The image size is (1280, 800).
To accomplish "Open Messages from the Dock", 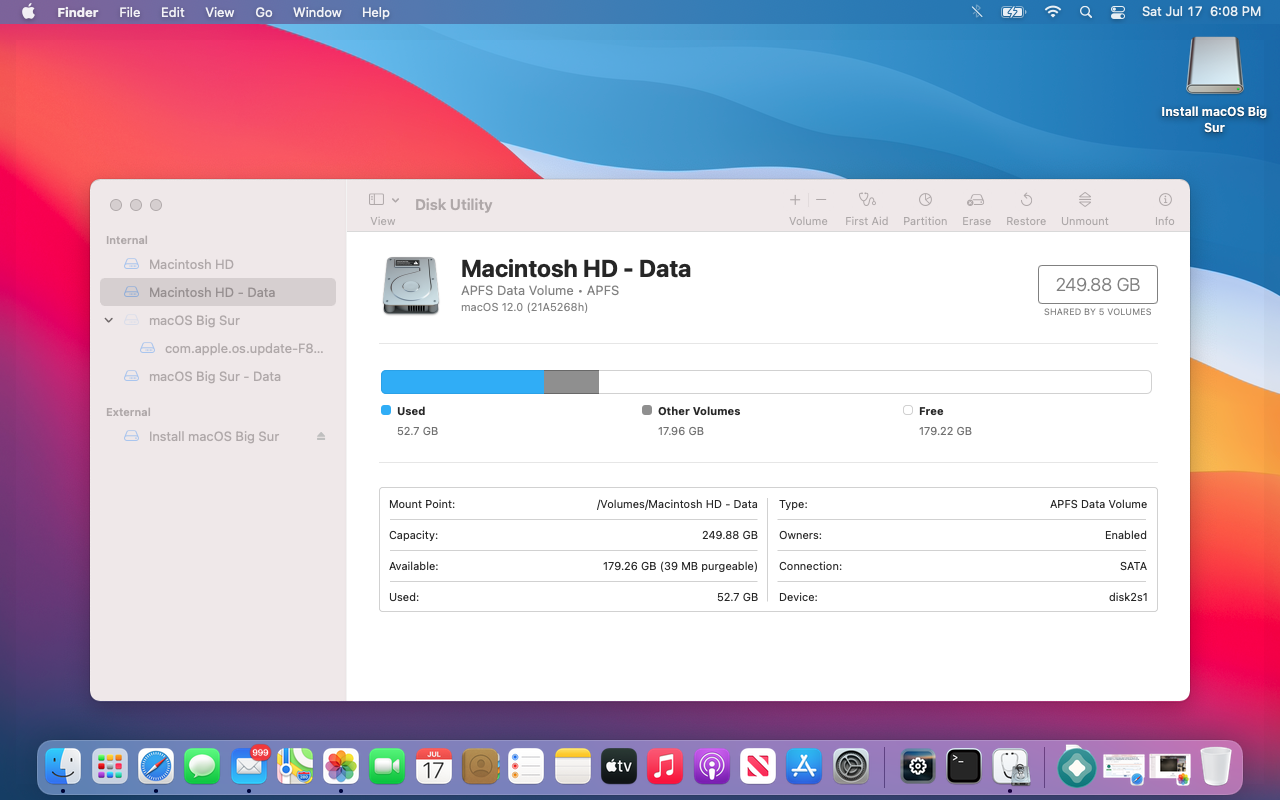I will [202, 767].
